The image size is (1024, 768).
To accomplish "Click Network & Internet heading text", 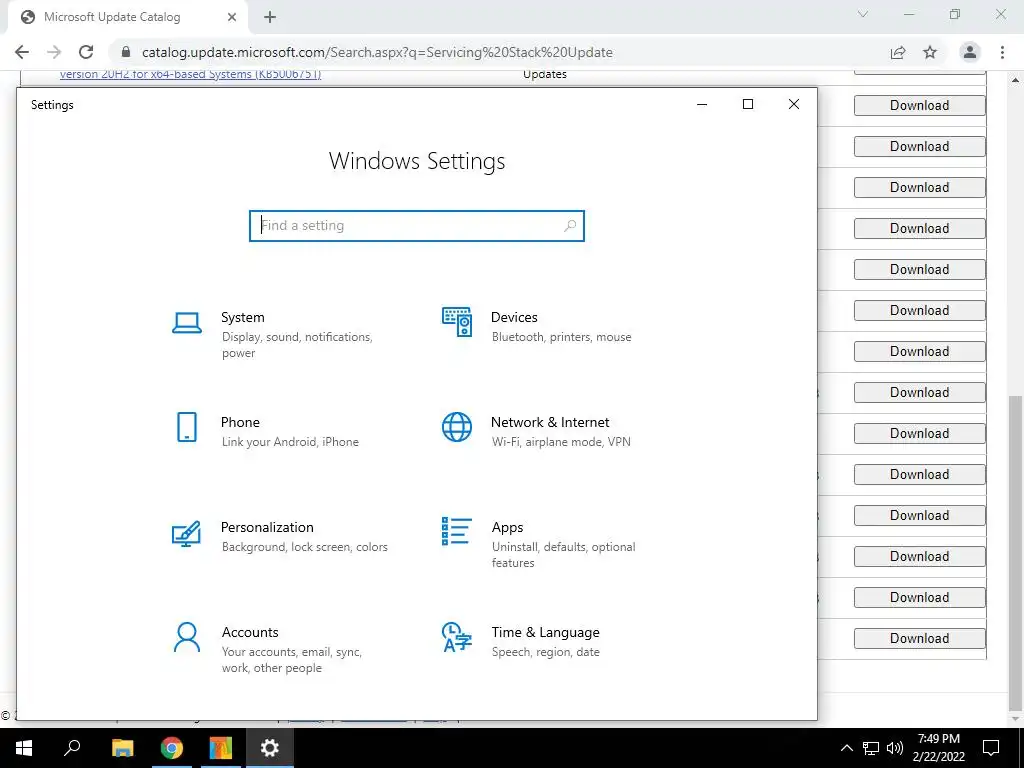I will point(550,423).
